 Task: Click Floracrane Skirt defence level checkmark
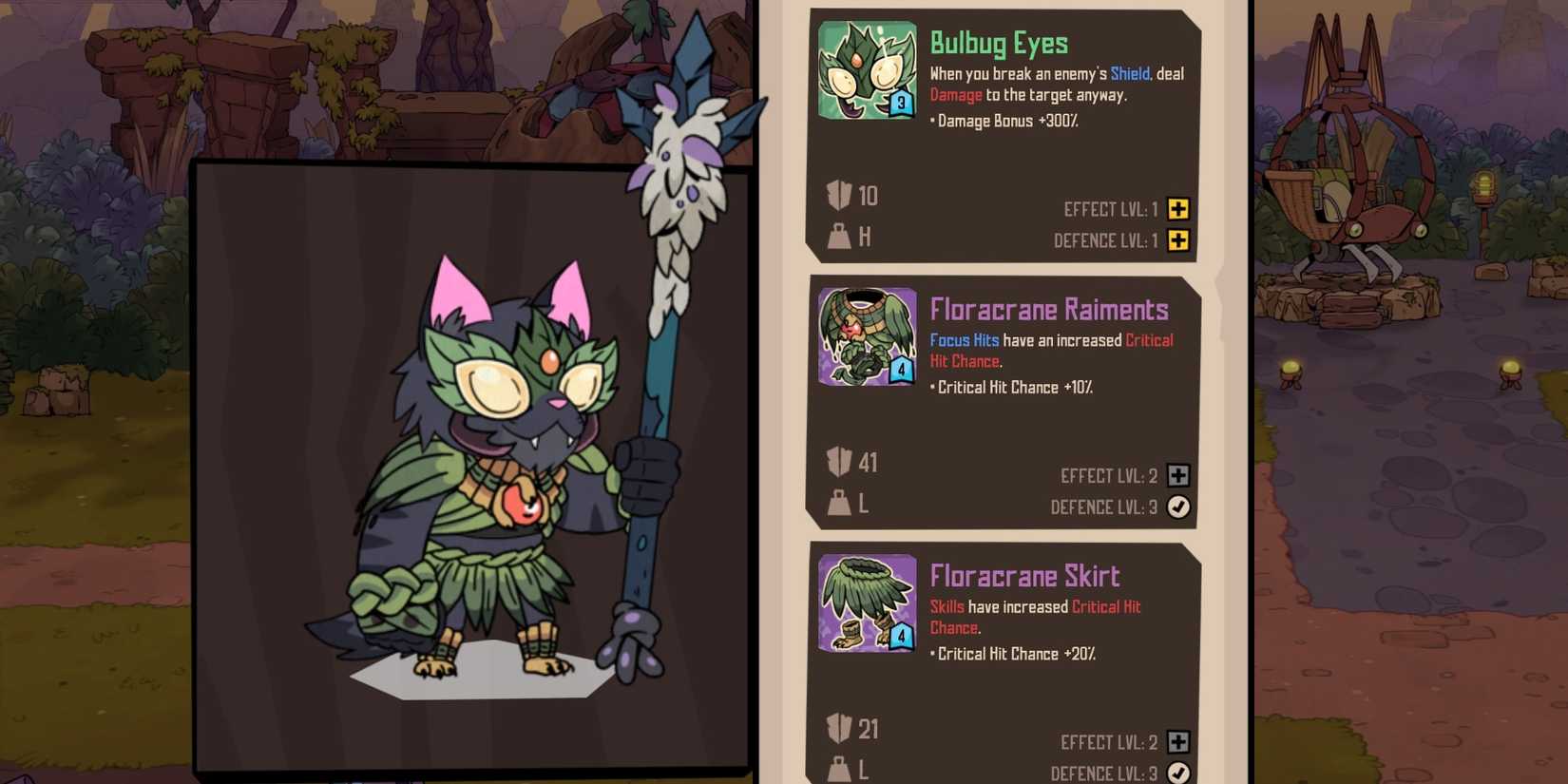coord(1178,773)
